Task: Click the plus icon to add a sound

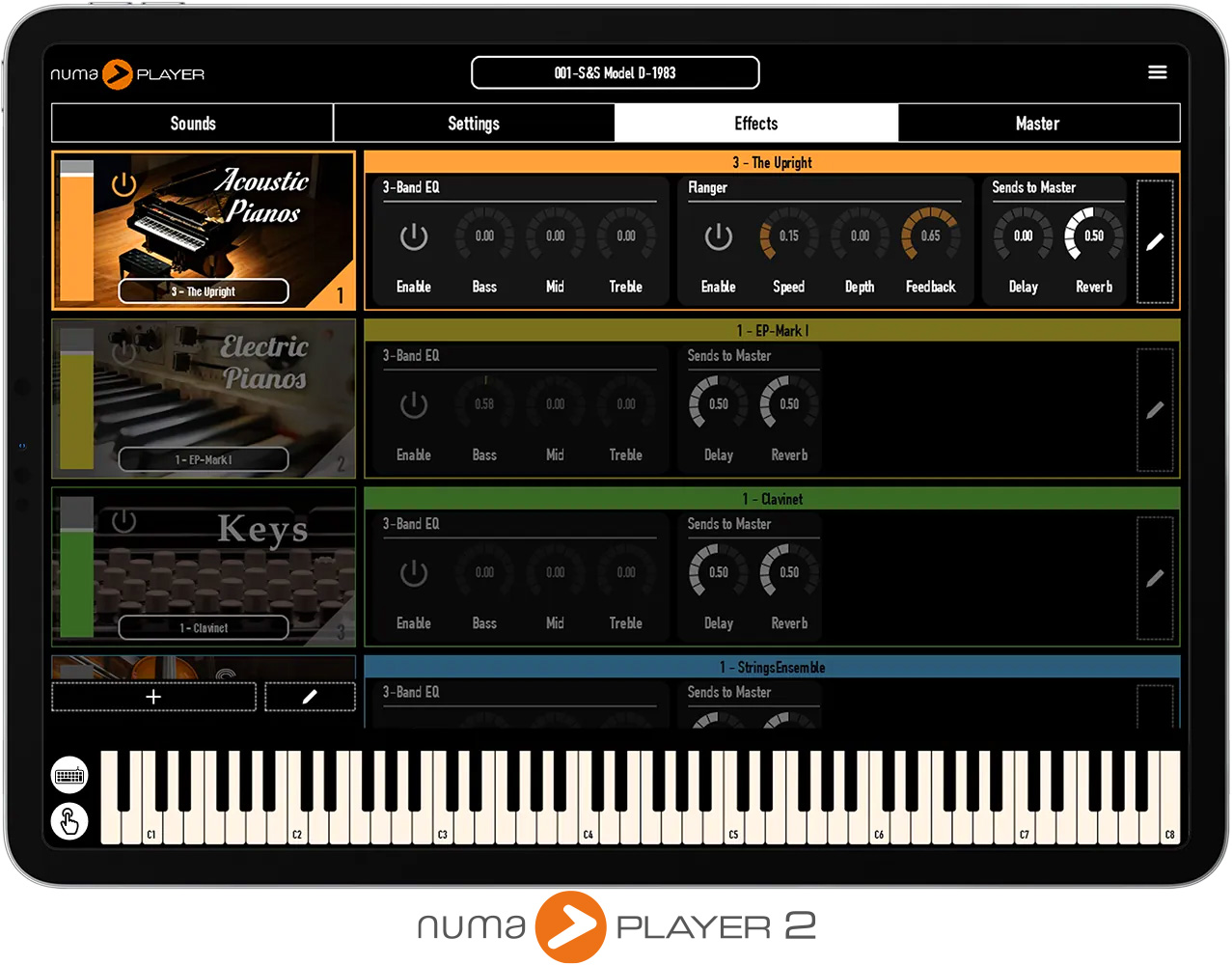Action: click(153, 697)
